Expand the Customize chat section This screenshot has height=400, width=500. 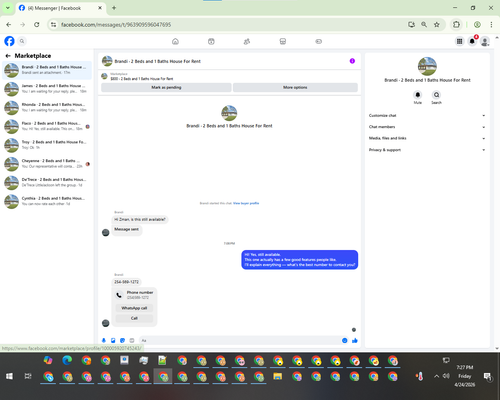click(427, 116)
